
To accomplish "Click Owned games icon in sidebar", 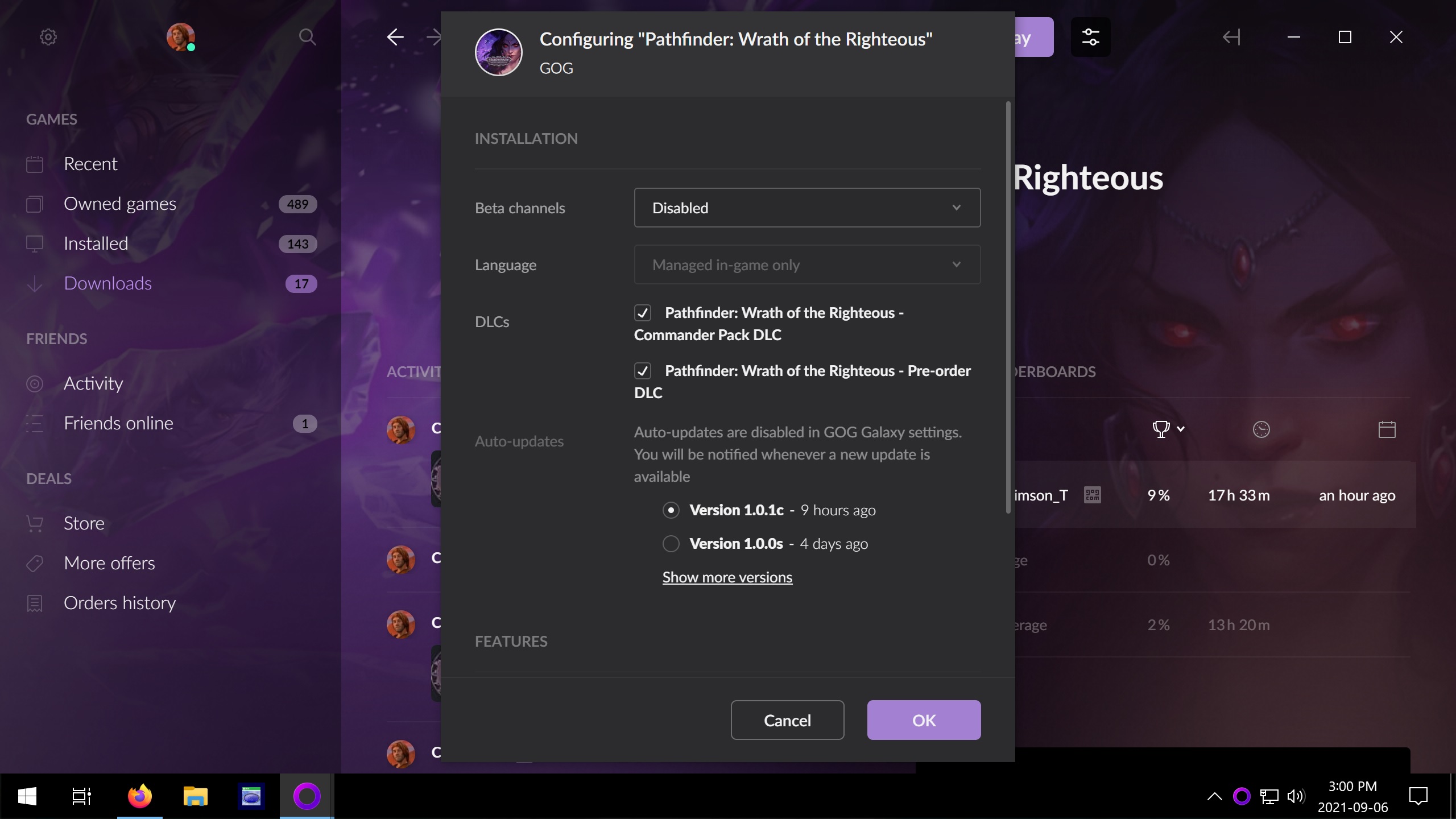I will (35, 204).
